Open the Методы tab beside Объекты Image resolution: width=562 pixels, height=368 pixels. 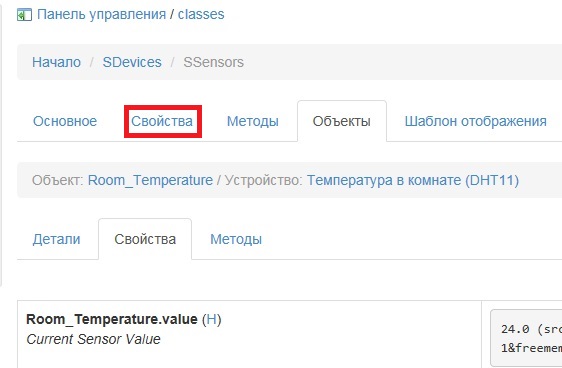coord(253,121)
